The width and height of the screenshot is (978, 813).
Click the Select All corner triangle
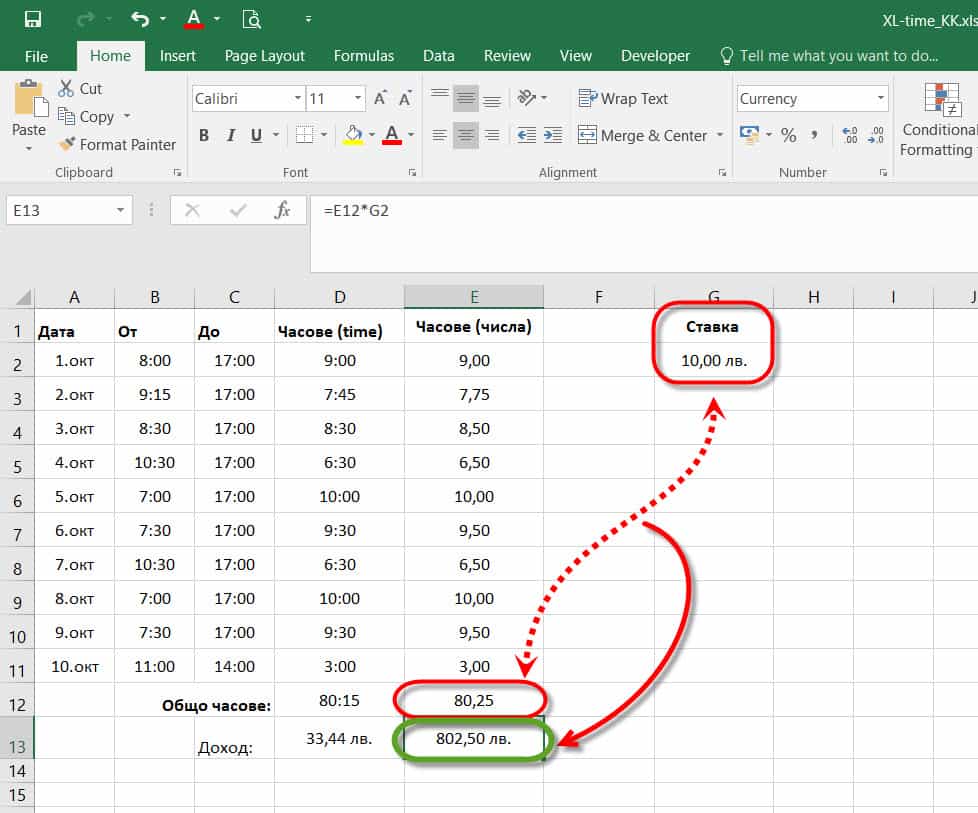click(x=22, y=296)
